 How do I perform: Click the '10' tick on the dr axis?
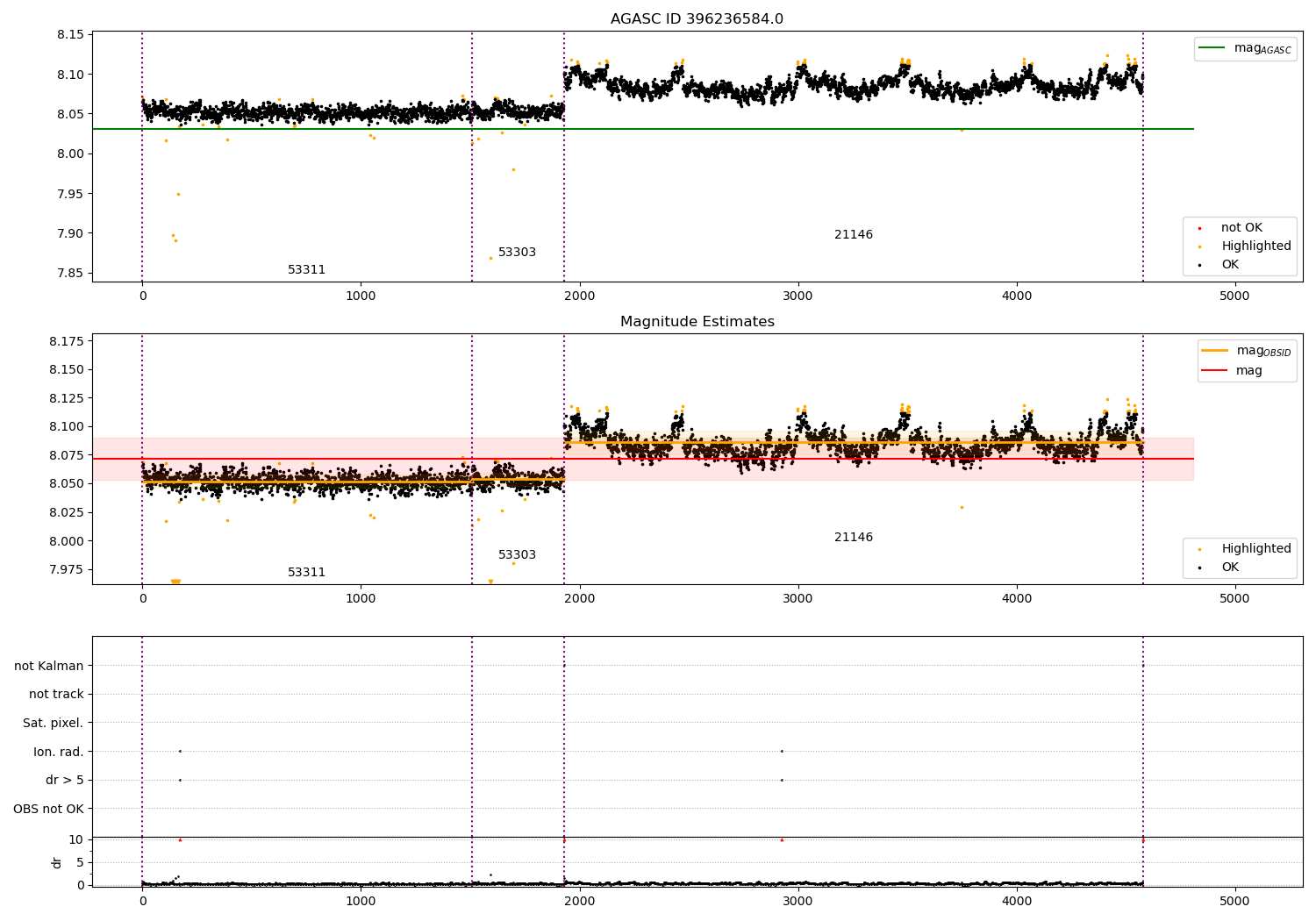click(x=76, y=839)
